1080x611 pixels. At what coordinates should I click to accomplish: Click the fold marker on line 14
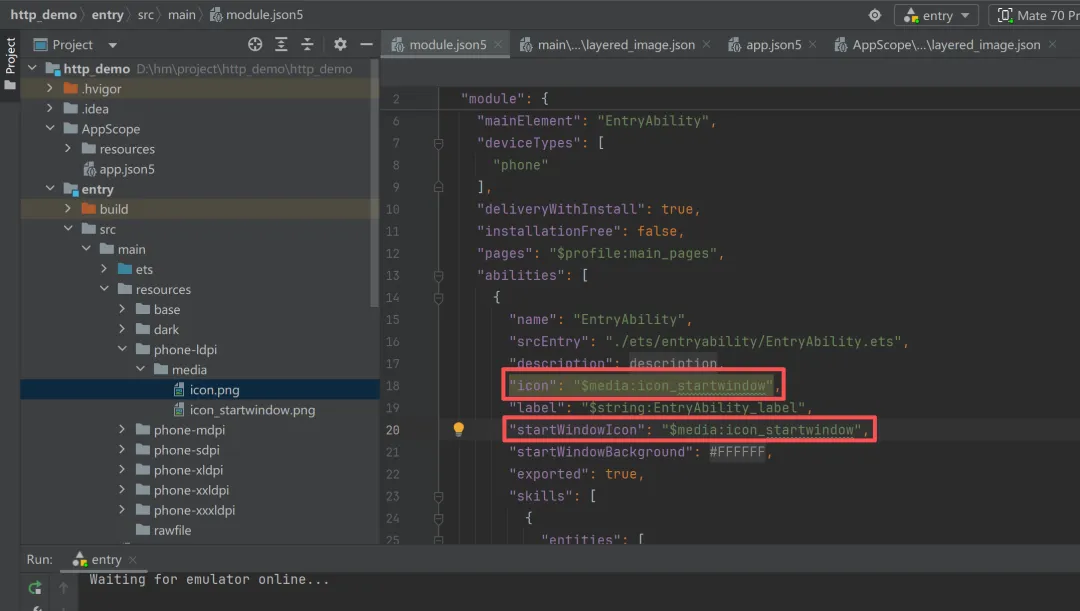(x=439, y=298)
